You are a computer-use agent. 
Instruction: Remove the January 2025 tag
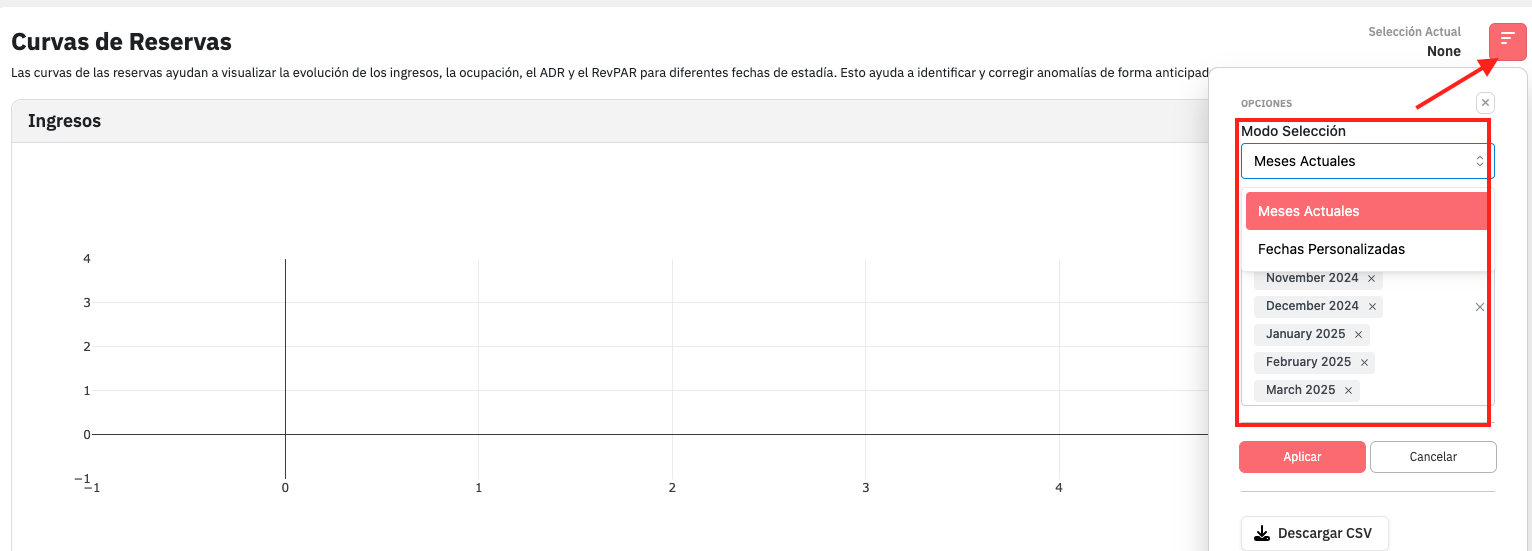(1358, 335)
